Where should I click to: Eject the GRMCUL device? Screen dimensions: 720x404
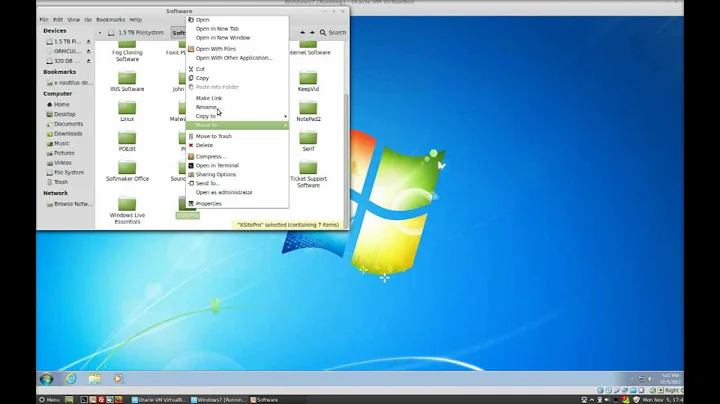coord(89,51)
